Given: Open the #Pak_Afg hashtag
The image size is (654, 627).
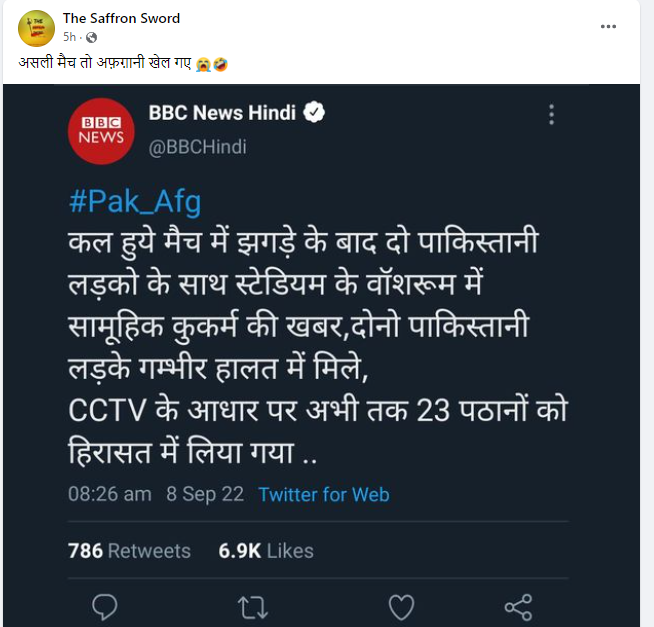Looking at the screenshot, I should point(135,202).
